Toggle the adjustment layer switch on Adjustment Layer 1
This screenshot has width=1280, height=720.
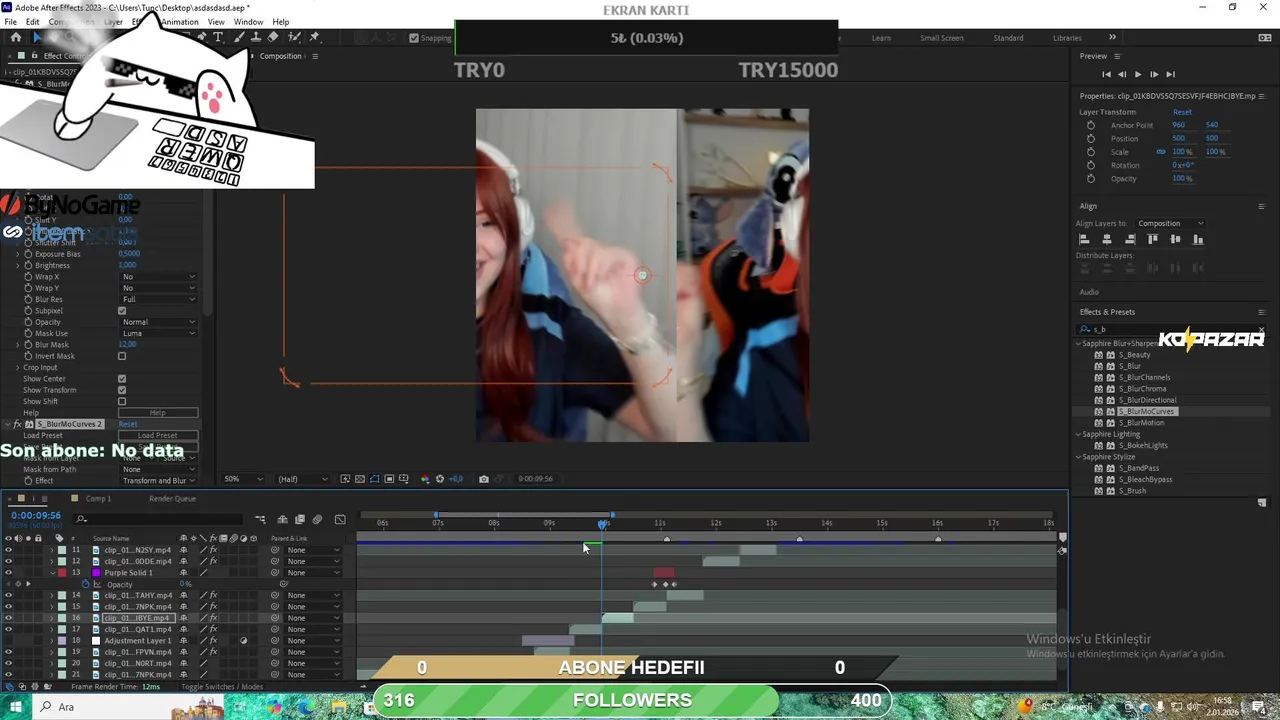[x=243, y=641]
